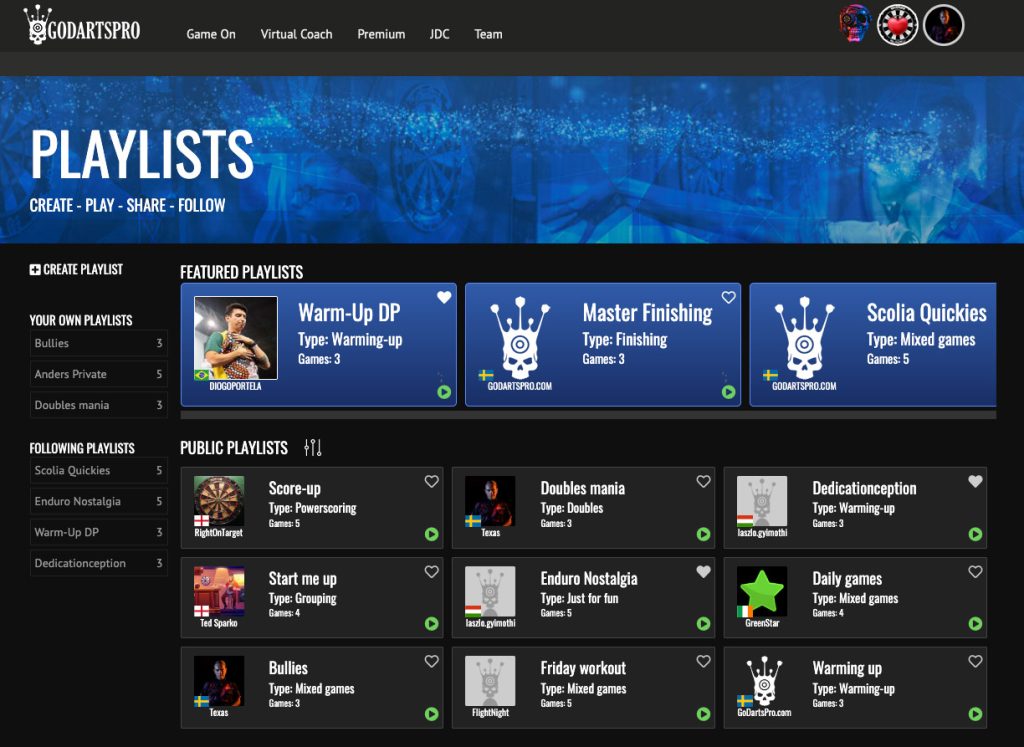
Task: Open the Premium menu
Action: (381, 34)
